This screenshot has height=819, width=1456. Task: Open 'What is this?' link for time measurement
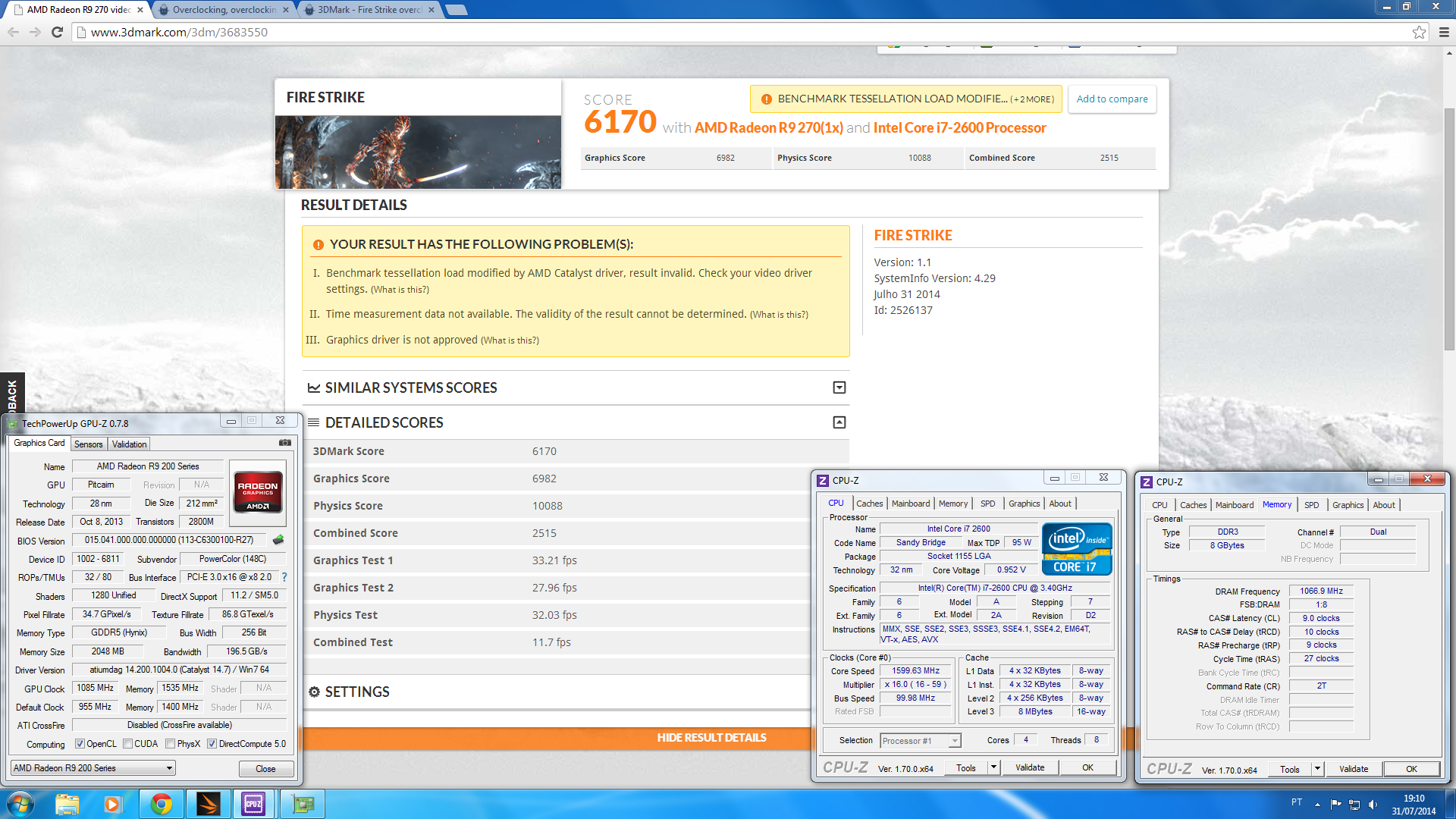click(x=779, y=315)
